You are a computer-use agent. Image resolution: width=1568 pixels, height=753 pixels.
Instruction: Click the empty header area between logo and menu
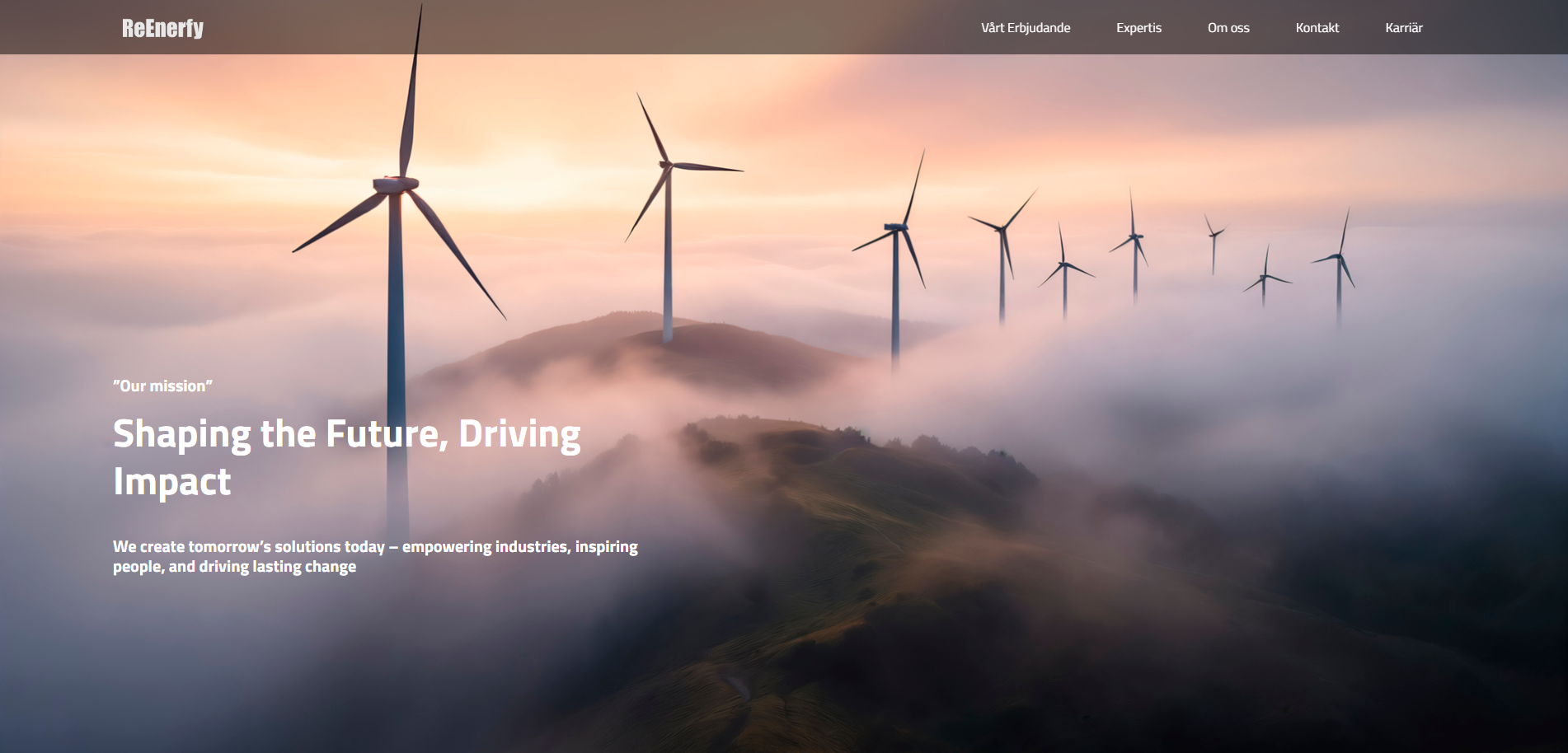(577, 28)
